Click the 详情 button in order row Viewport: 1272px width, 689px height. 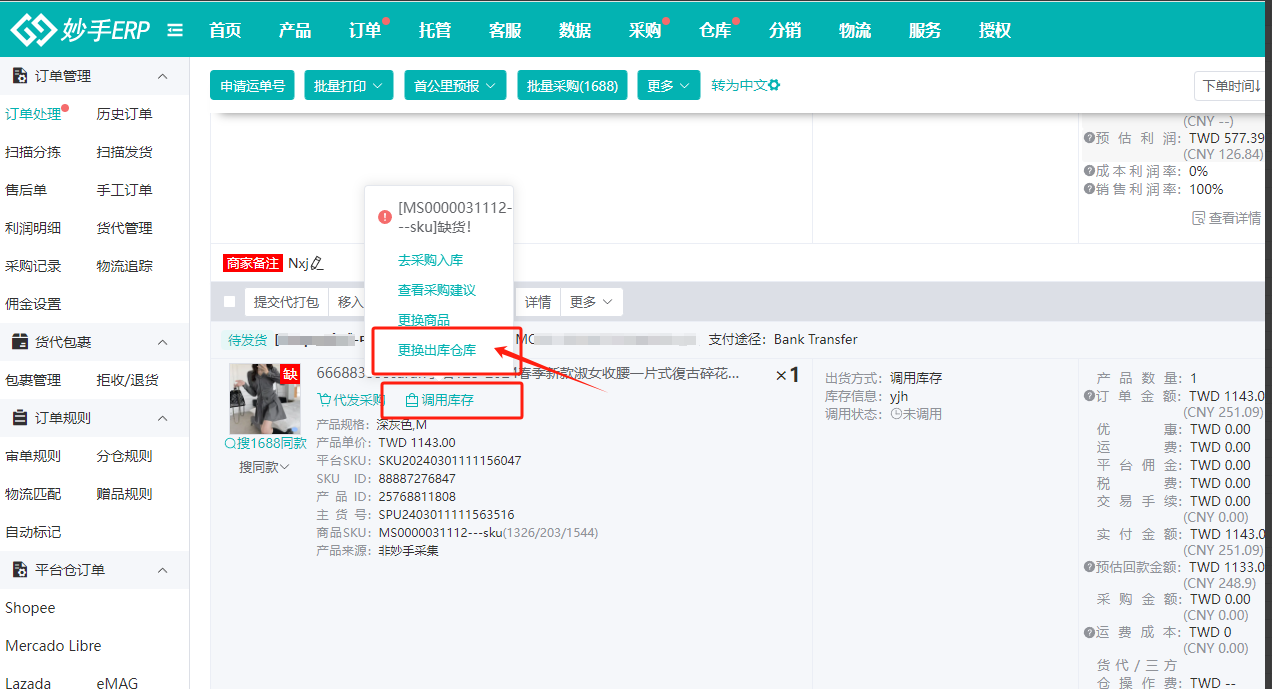click(x=538, y=302)
